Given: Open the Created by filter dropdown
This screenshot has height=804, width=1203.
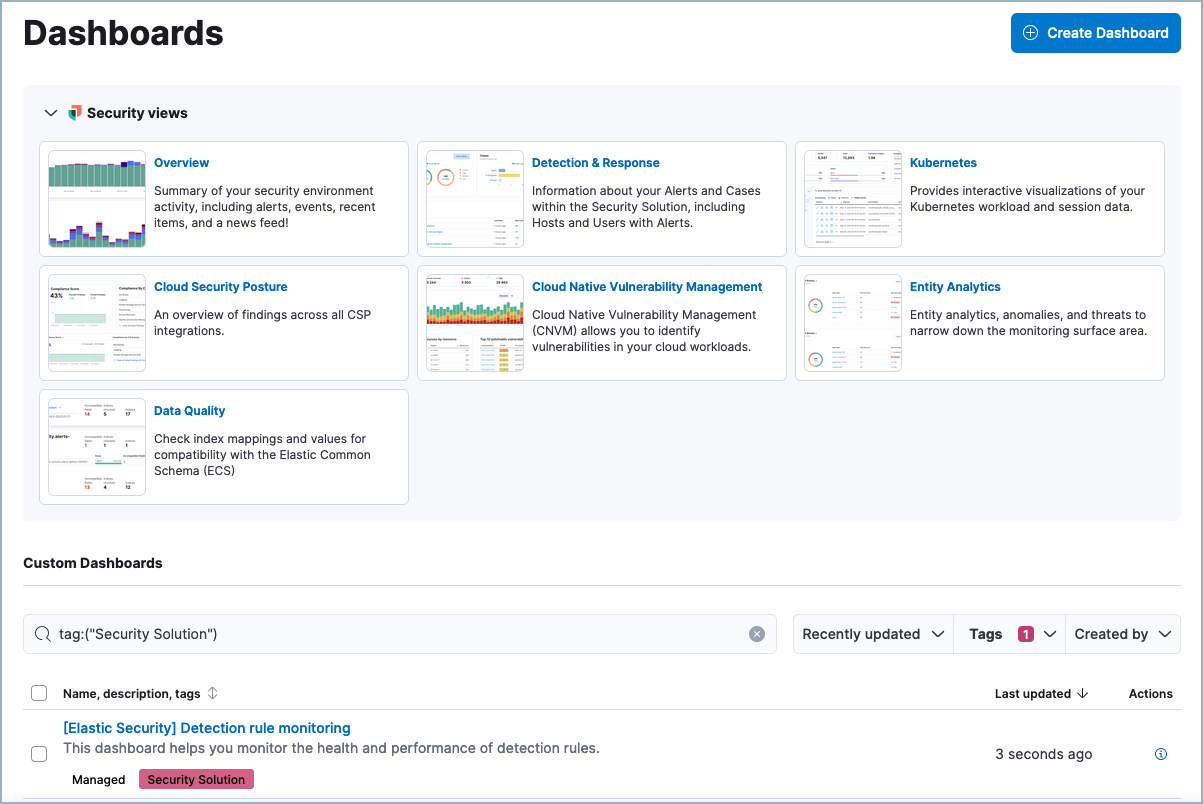Looking at the screenshot, I should pyautogui.click(x=1122, y=634).
